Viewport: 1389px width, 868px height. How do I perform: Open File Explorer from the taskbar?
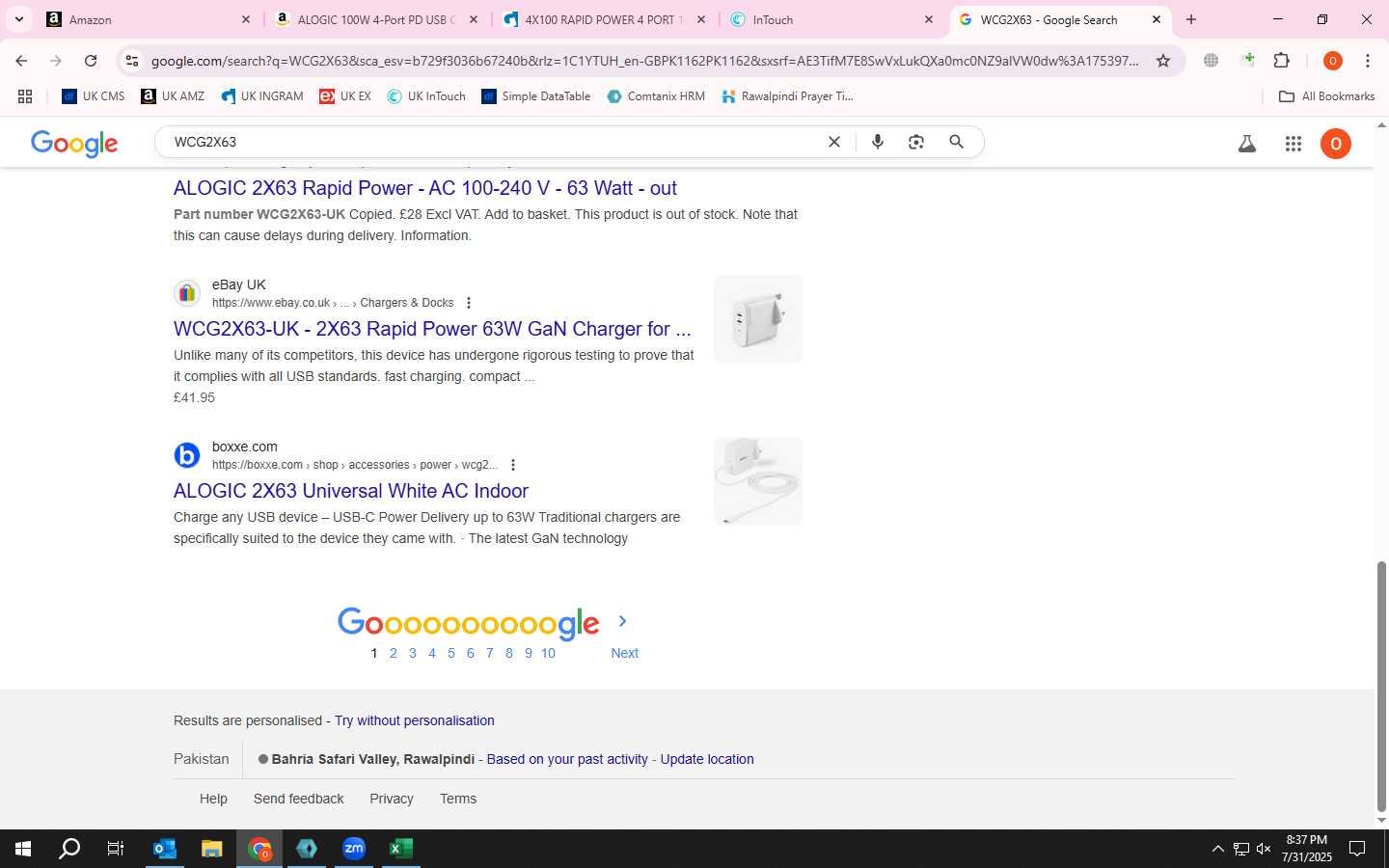coord(212,849)
